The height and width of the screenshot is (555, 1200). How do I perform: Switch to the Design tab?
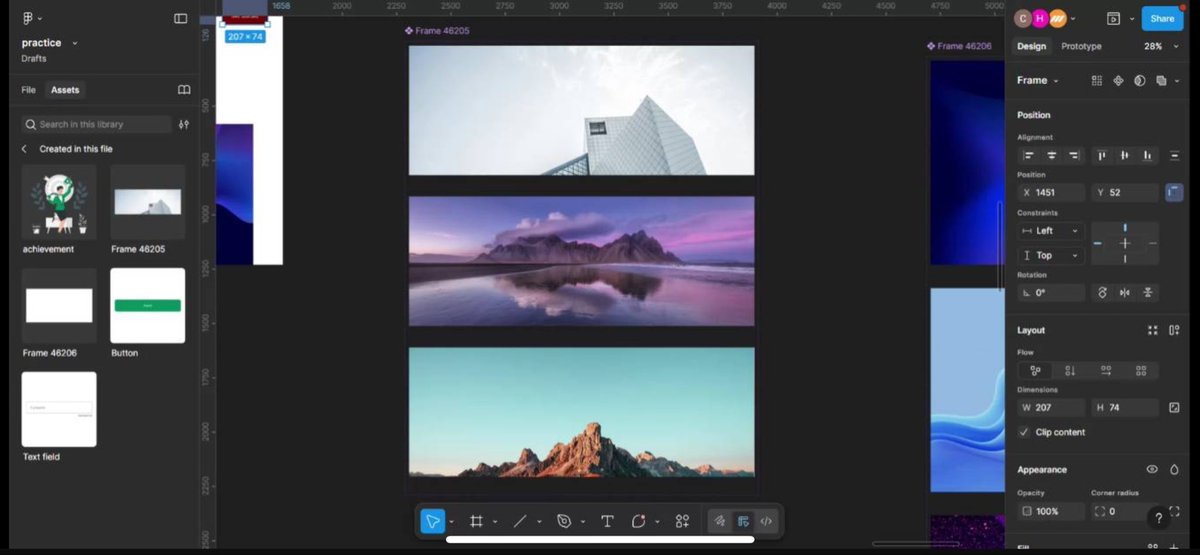point(1031,46)
